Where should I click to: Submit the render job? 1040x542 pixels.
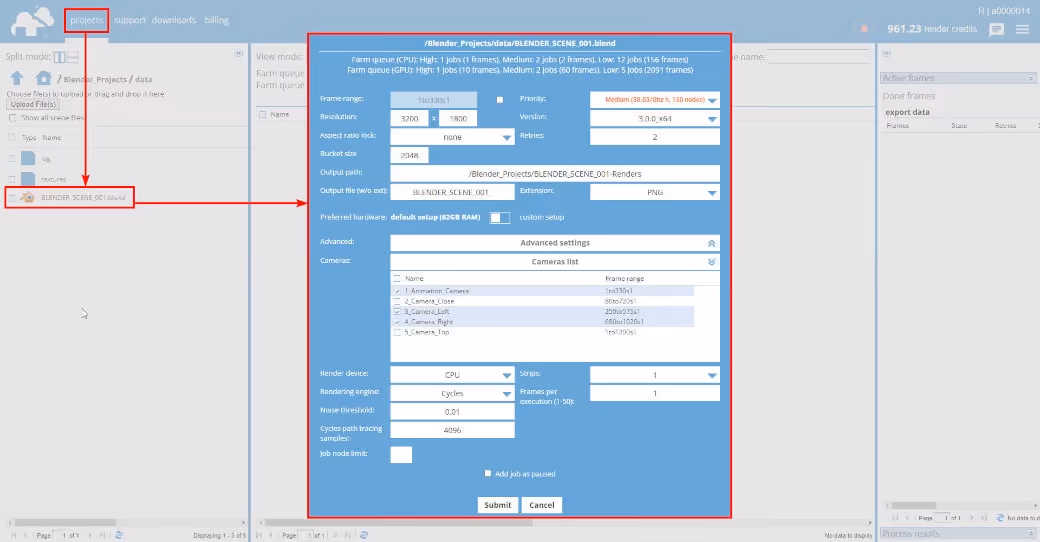tap(497, 505)
